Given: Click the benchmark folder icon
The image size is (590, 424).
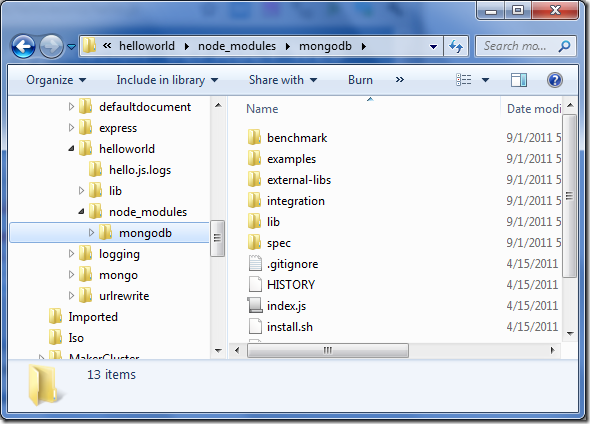Looking at the screenshot, I should [255, 138].
